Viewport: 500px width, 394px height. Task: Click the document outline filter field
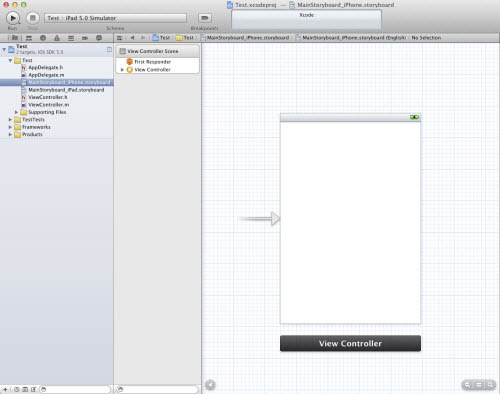[157, 389]
